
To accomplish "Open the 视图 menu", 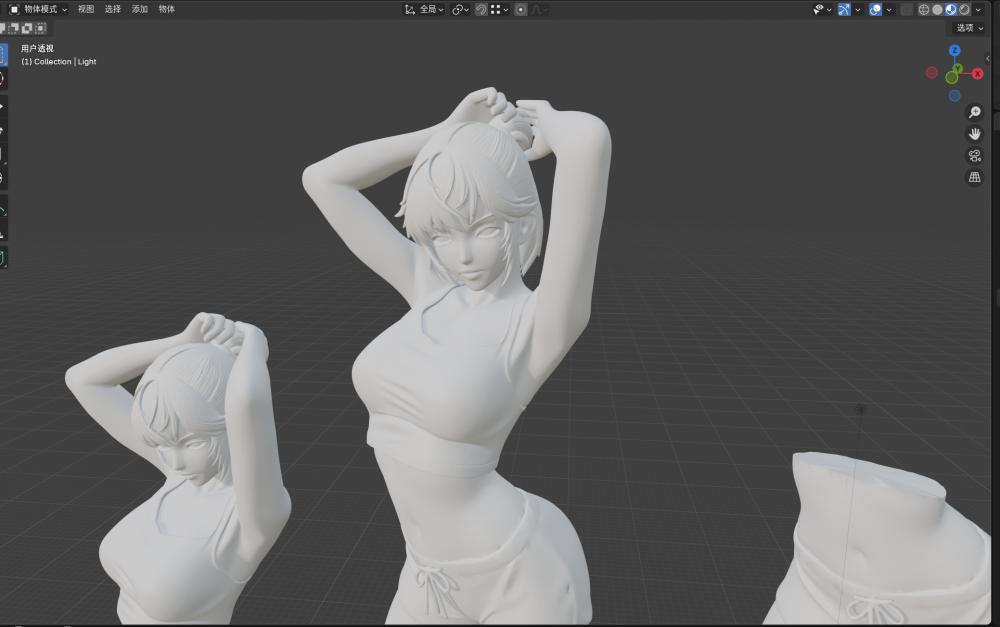I will click(86, 9).
